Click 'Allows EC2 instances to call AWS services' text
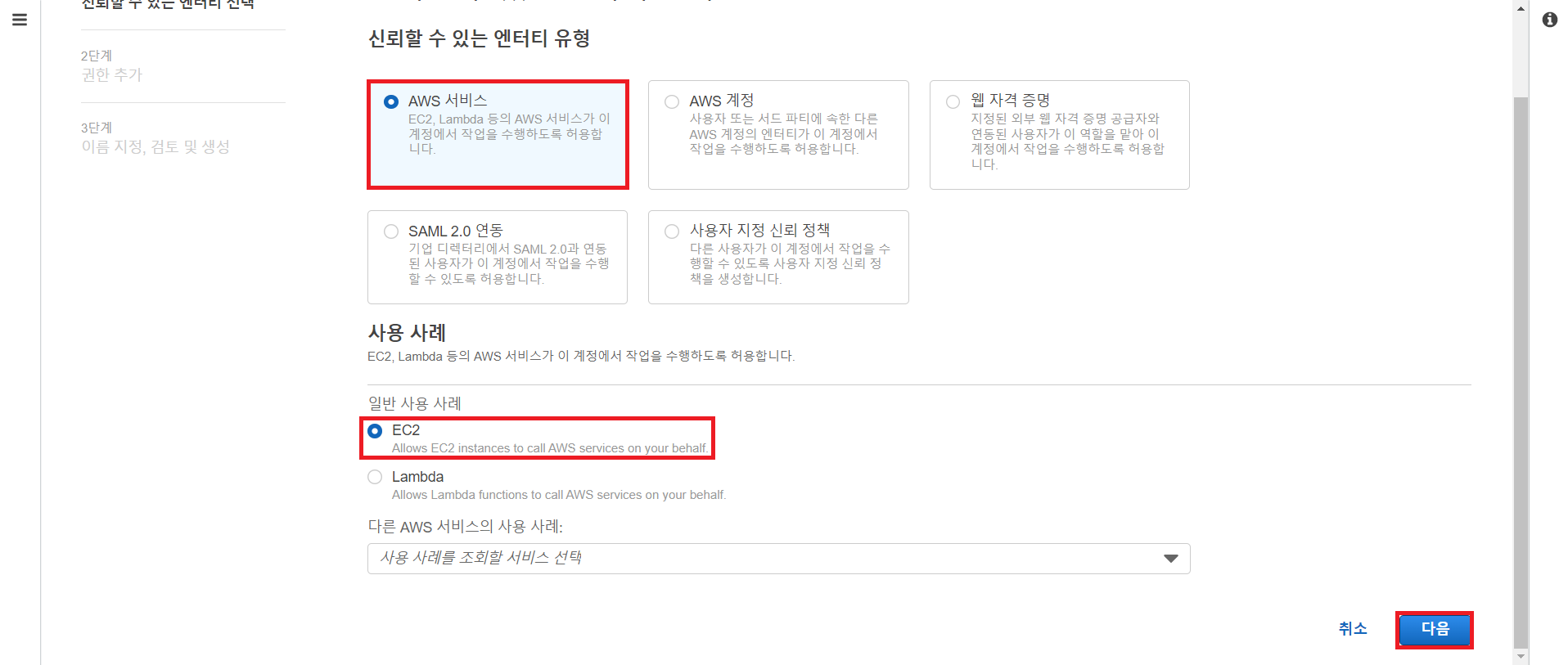 (x=550, y=448)
